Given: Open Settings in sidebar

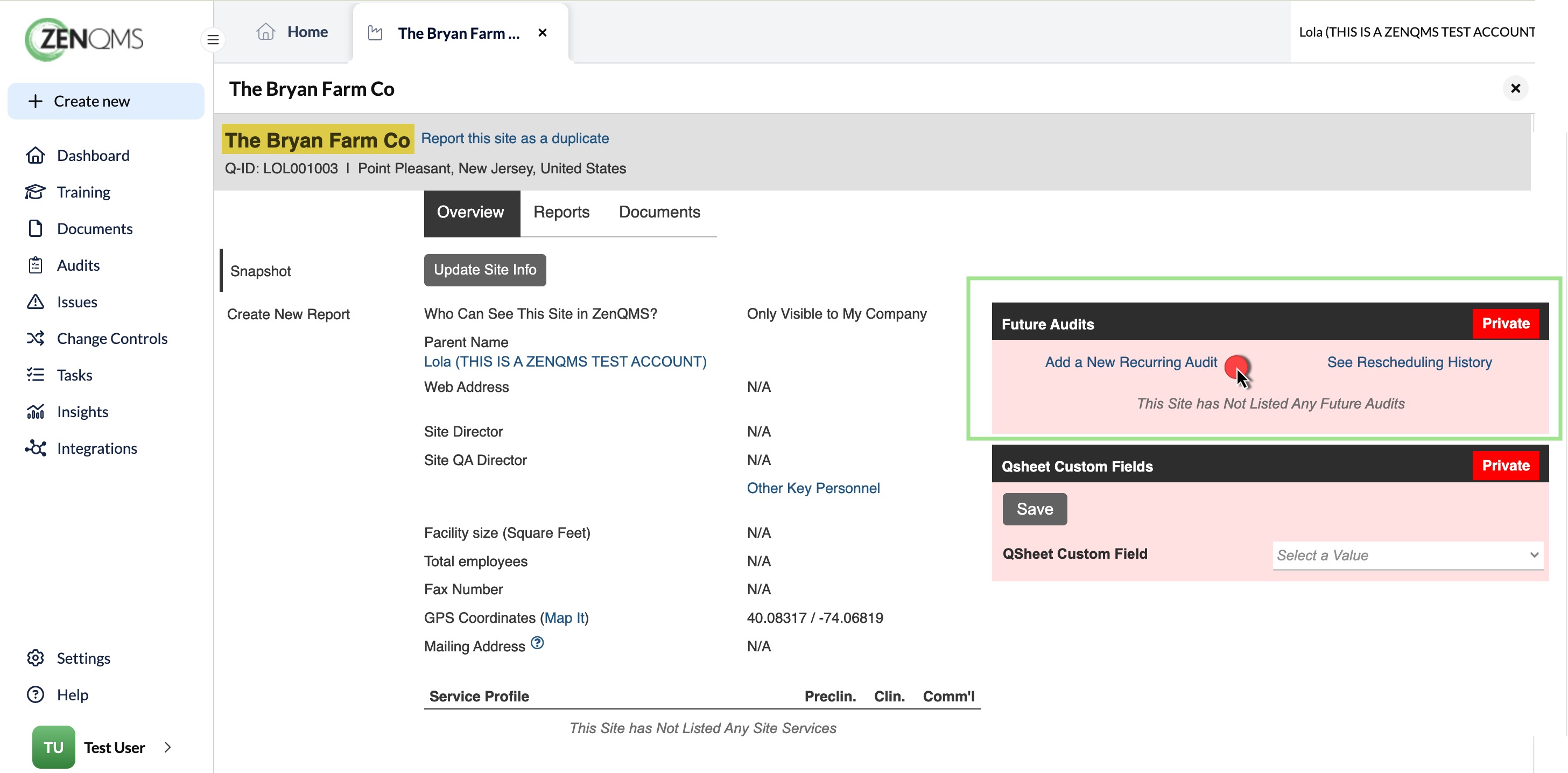Looking at the screenshot, I should pos(83,658).
